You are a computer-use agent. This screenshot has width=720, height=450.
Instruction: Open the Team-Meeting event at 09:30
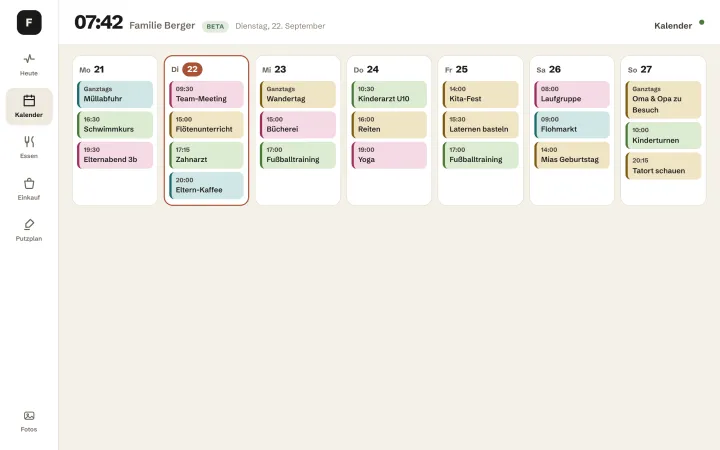tap(206, 94)
